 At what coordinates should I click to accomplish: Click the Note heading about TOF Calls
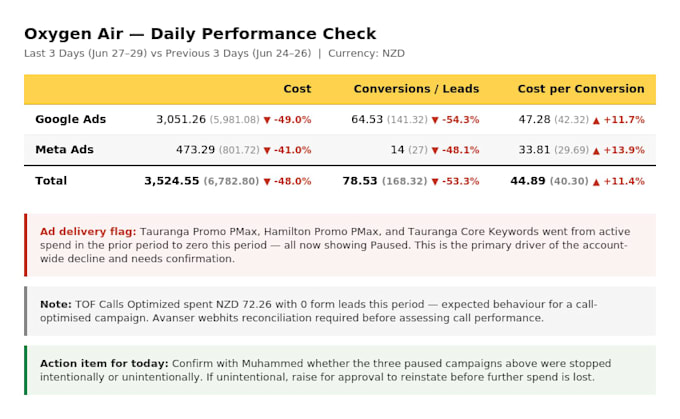tap(56, 304)
